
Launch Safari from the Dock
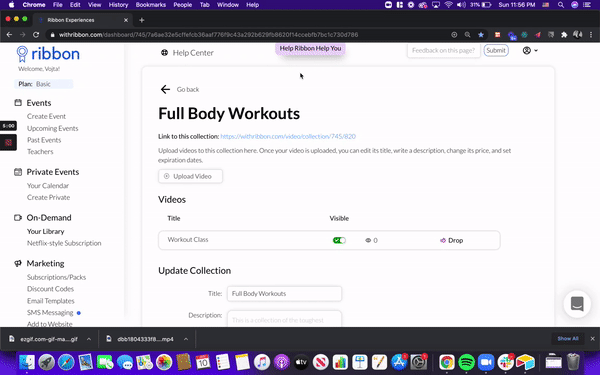click(66, 362)
